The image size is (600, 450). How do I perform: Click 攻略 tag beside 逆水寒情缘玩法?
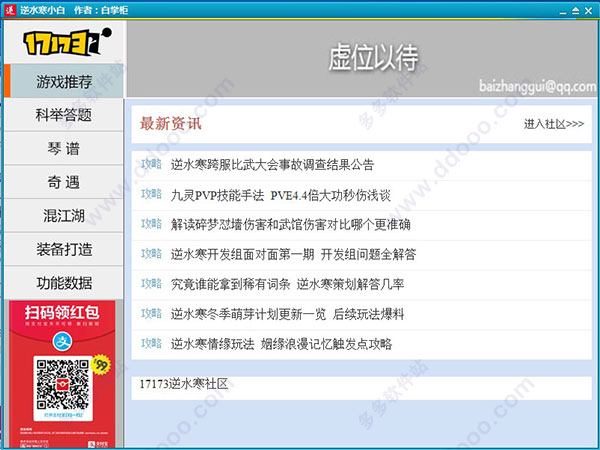pos(152,343)
